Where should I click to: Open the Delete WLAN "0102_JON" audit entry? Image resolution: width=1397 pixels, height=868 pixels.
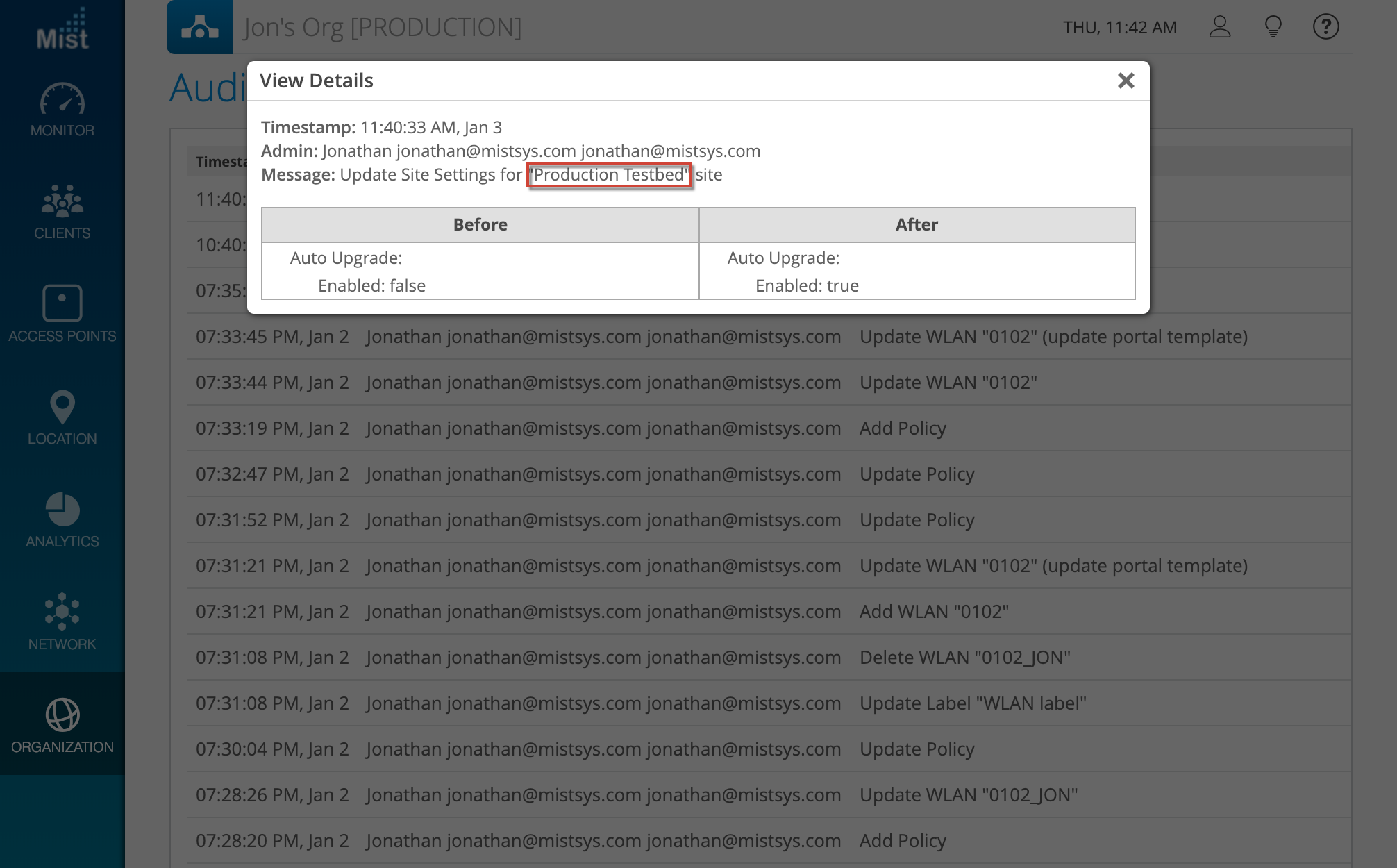pyautogui.click(x=964, y=658)
